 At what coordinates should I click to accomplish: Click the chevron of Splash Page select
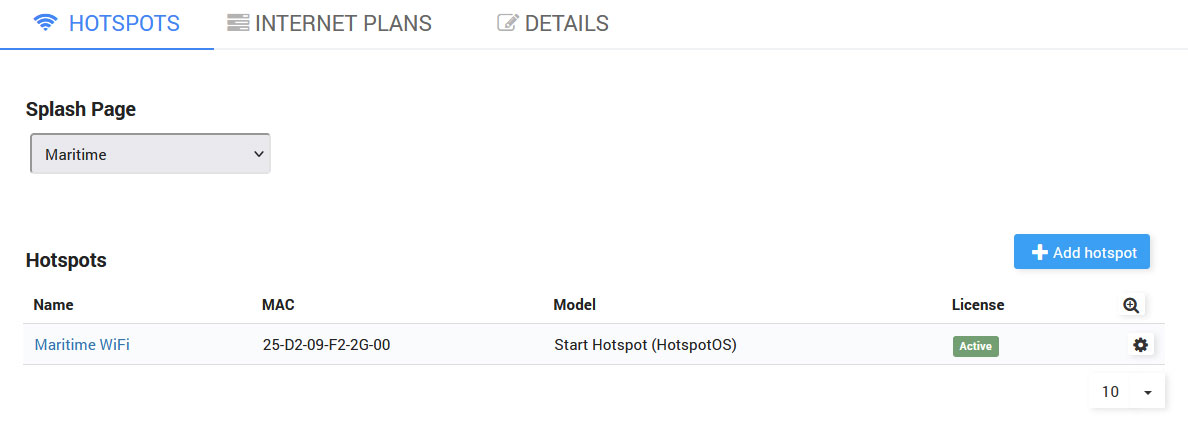tap(258, 154)
